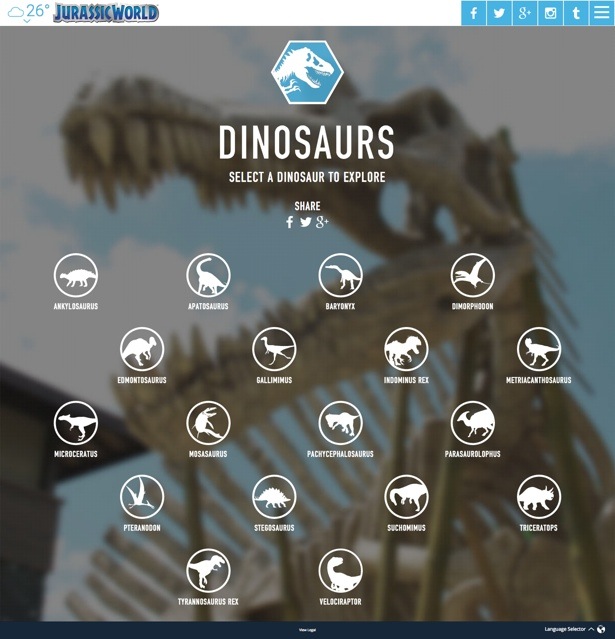Click the Ankylosaurus text label
Image resolution: width=615 pixels, height=639 pixels.
76,306
